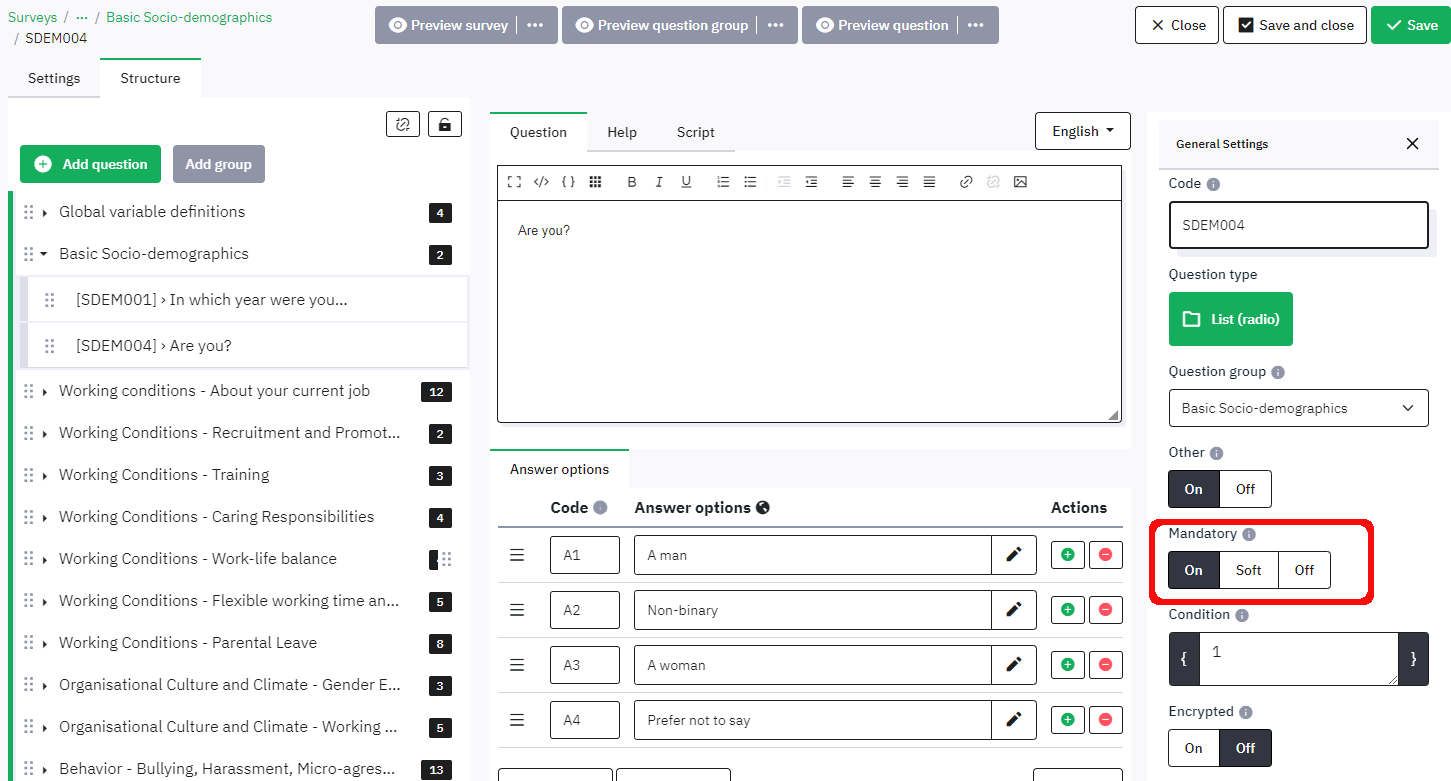The height and width of the screenshot is (781, 1451).
Task: Click the Save and close button
Action: pyautogui.click(x=1295, y=25)
